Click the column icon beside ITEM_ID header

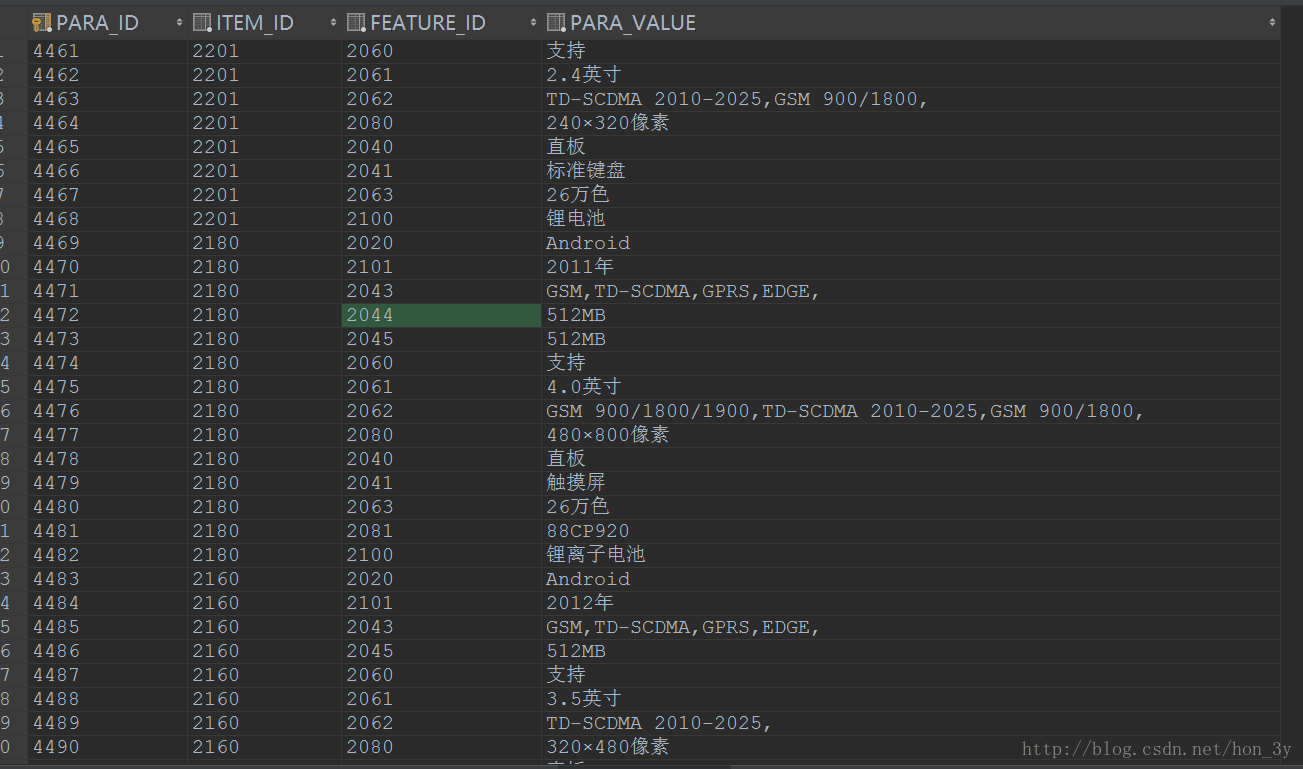point(201,23)
